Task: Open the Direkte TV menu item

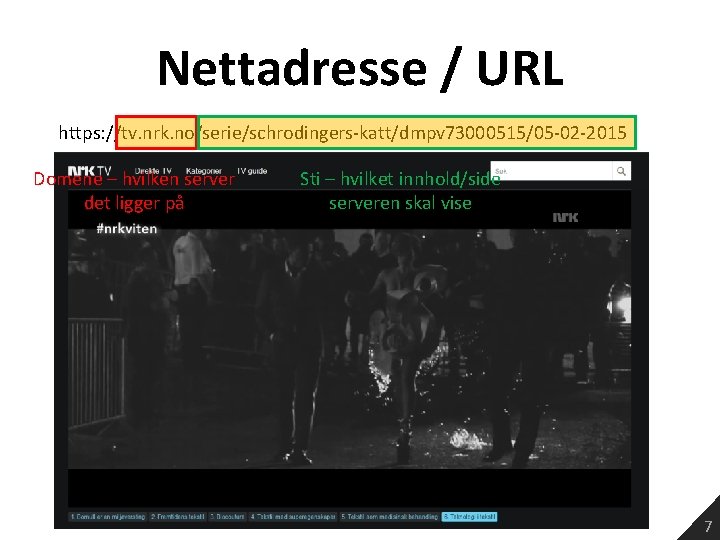Action: pos(153,171)
